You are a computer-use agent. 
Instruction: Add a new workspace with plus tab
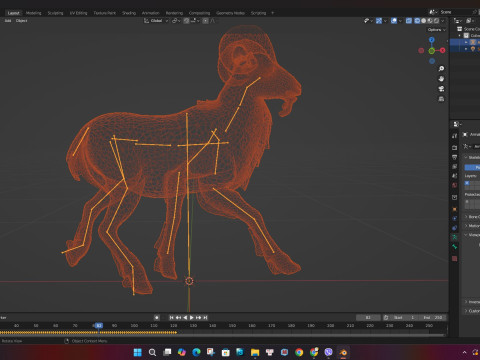tap(272, 13)
